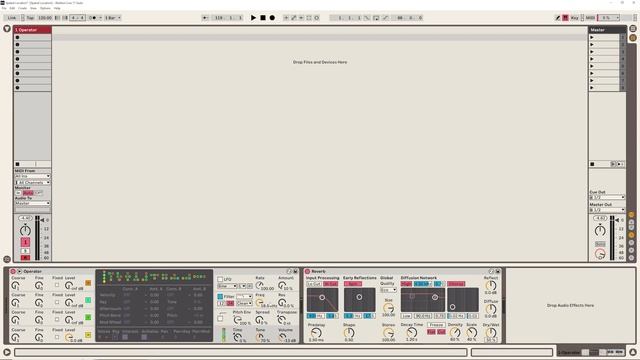Enable Draw Mode pencil icon
Screen dimensions: 640x360
click(558, 18)
